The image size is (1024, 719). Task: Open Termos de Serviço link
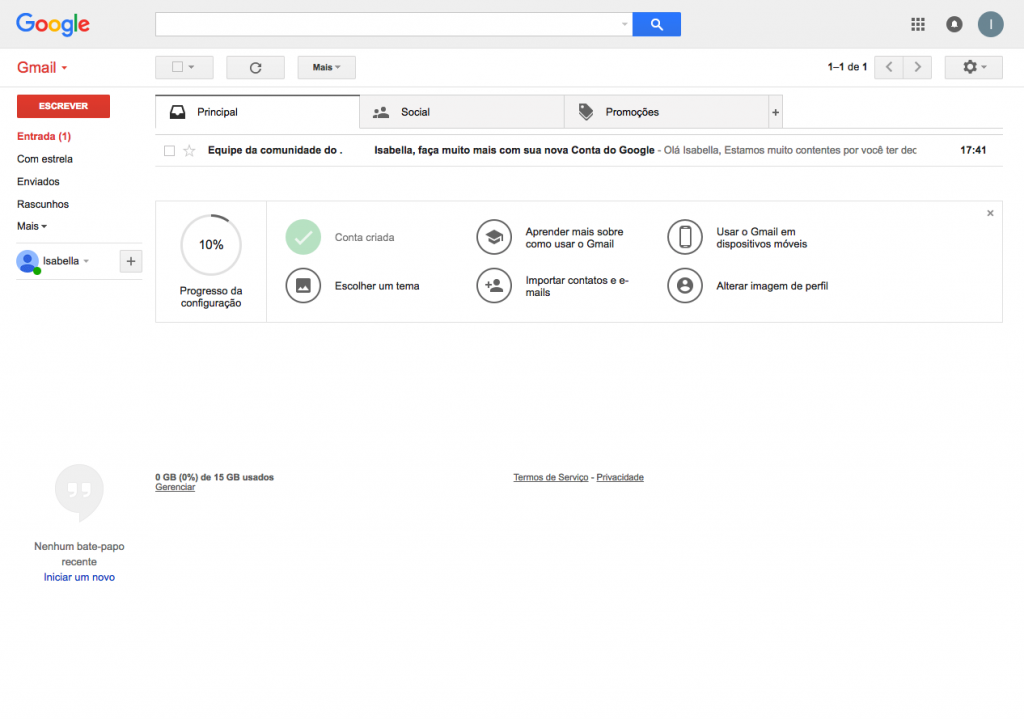point(551,477)
